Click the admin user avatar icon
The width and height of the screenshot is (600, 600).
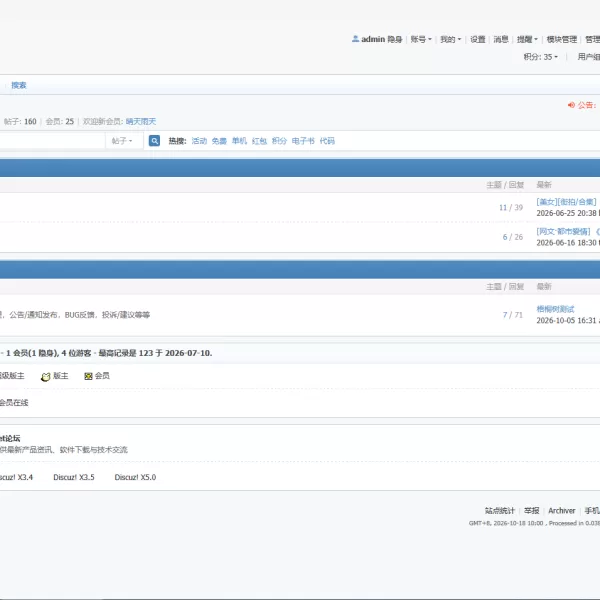[x=355, y=39]
